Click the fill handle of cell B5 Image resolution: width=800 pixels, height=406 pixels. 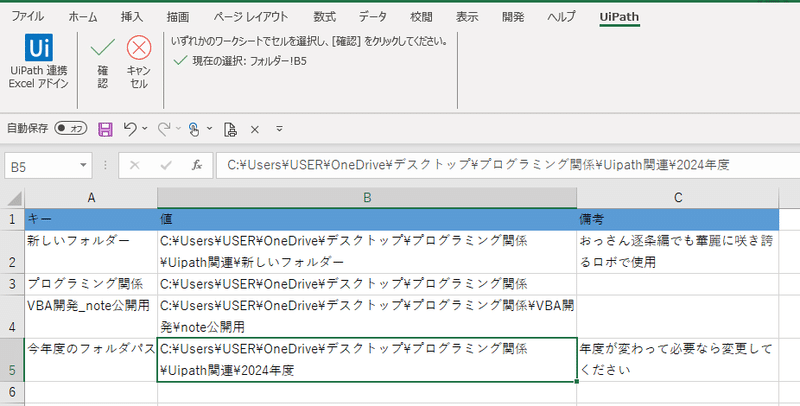click(577, 381)
